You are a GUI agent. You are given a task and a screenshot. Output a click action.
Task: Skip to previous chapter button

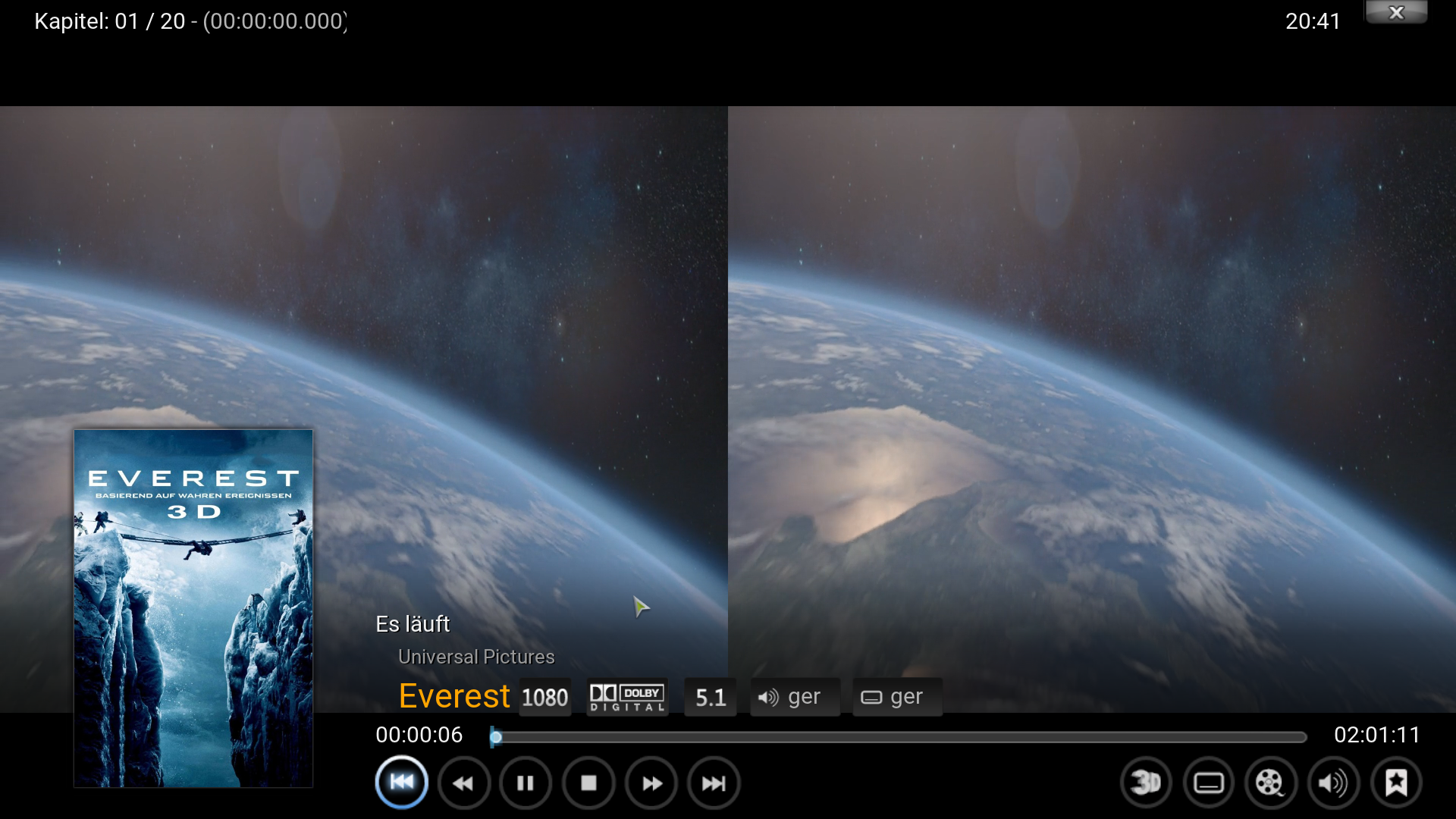point(401,783)
